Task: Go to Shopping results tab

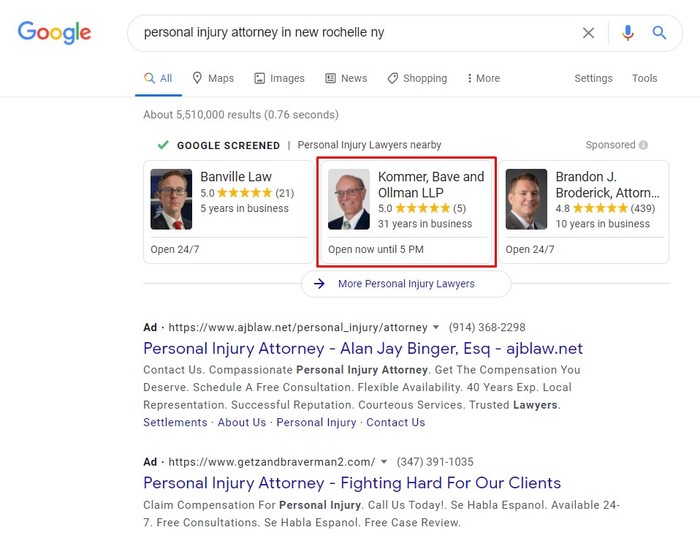Action: point(417,78)
